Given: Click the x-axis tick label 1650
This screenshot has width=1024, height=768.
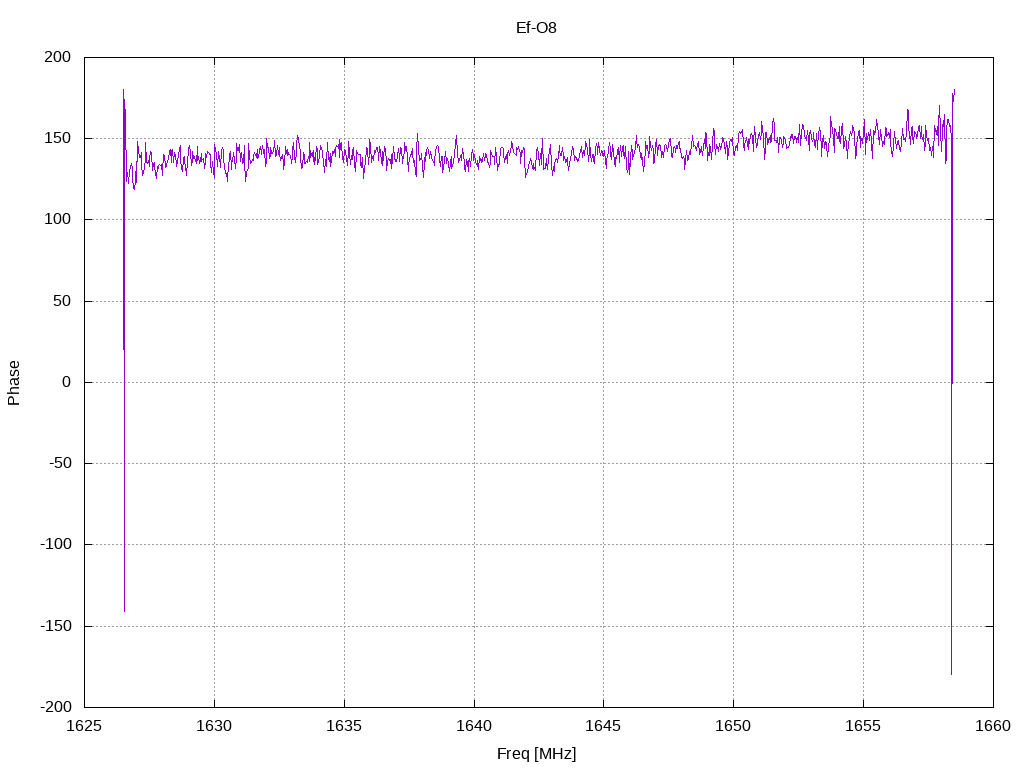Looking at the screenshot, I should (733, 726).
